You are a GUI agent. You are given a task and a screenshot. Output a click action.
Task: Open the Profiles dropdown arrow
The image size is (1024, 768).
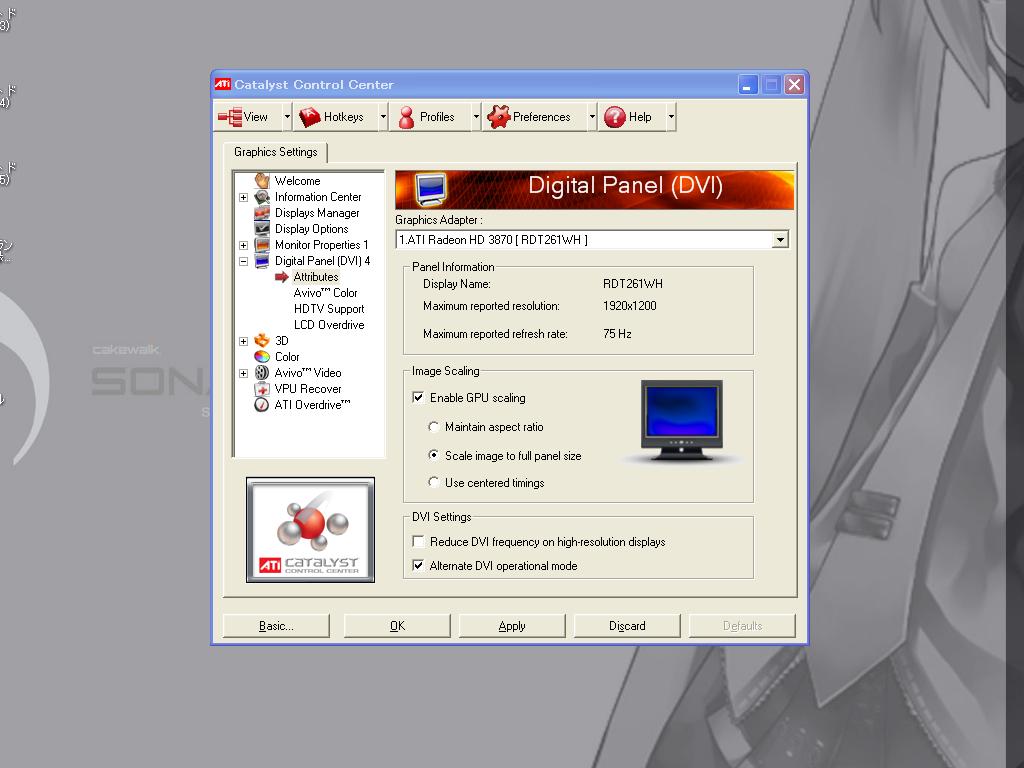pyautogui.click(x=476, y=118)
